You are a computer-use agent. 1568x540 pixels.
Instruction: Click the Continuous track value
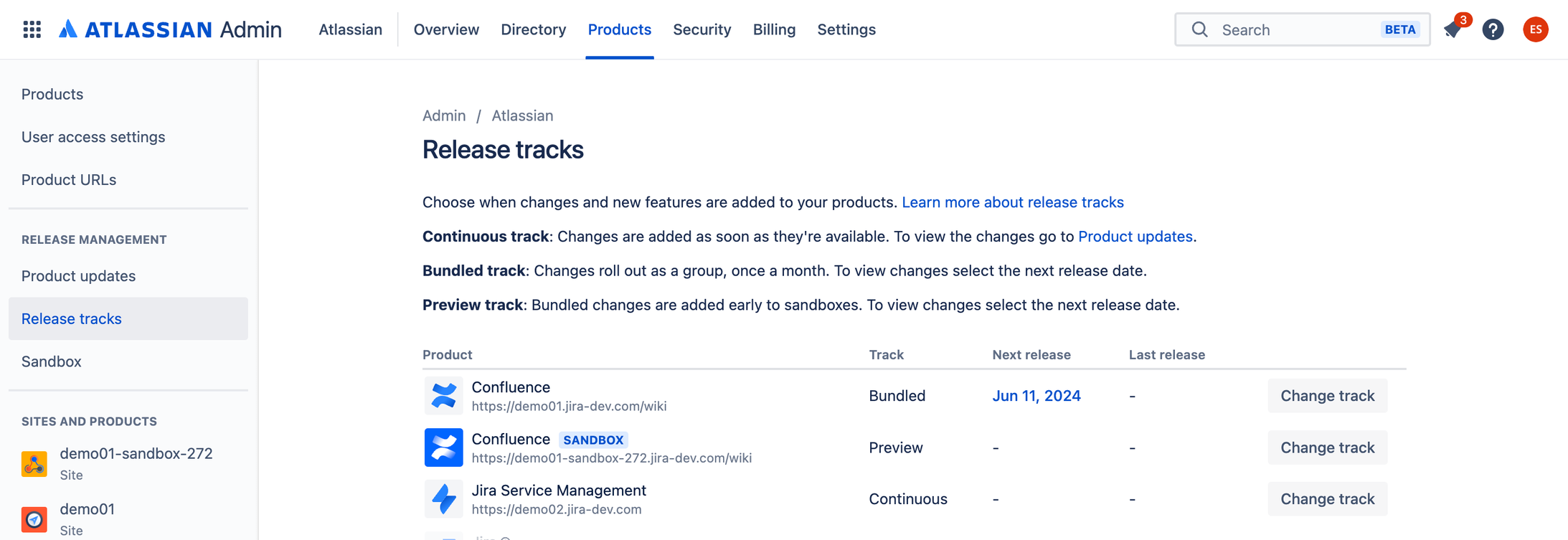[x=908, y=499]
